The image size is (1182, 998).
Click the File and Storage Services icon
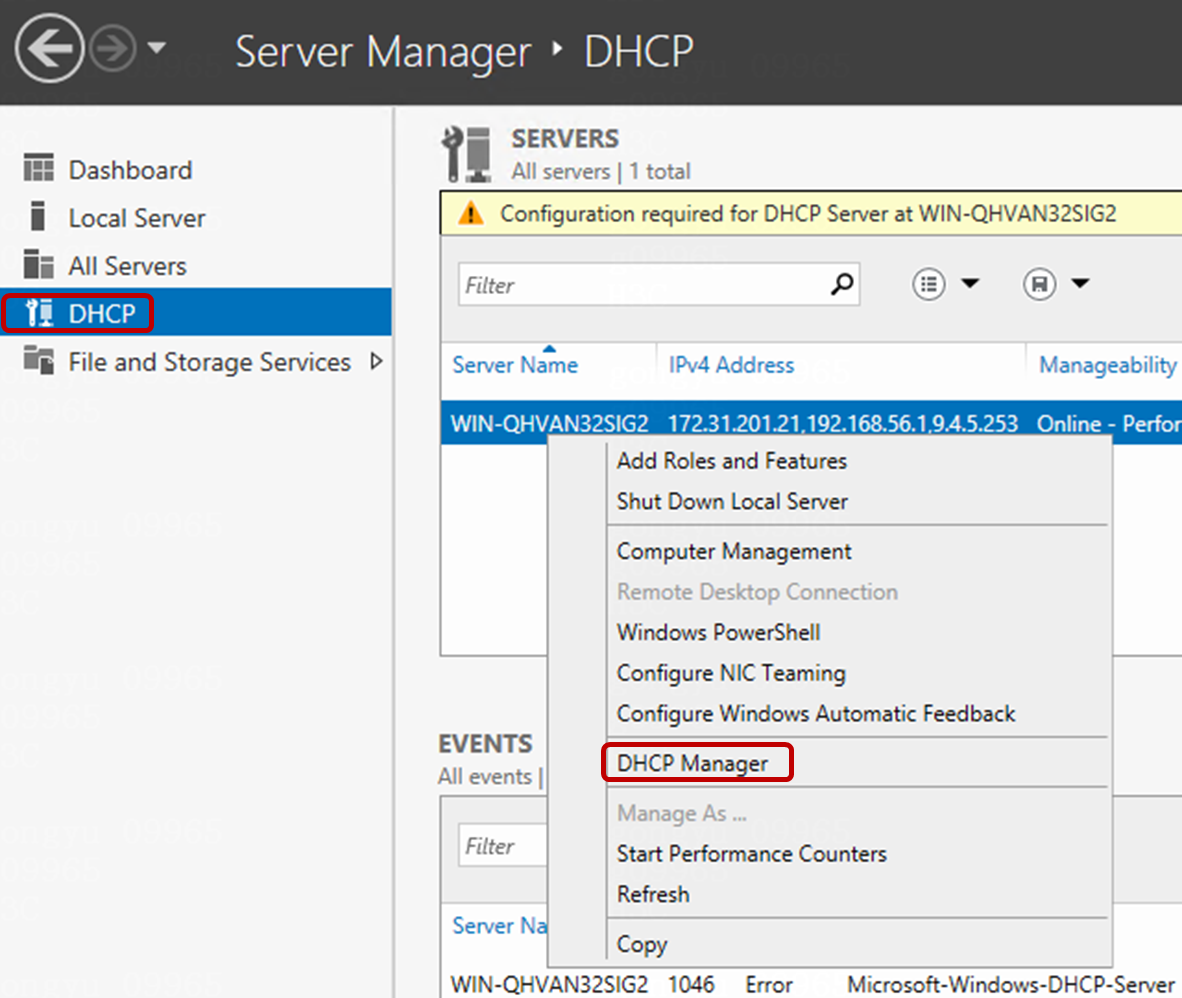(38, 360)
